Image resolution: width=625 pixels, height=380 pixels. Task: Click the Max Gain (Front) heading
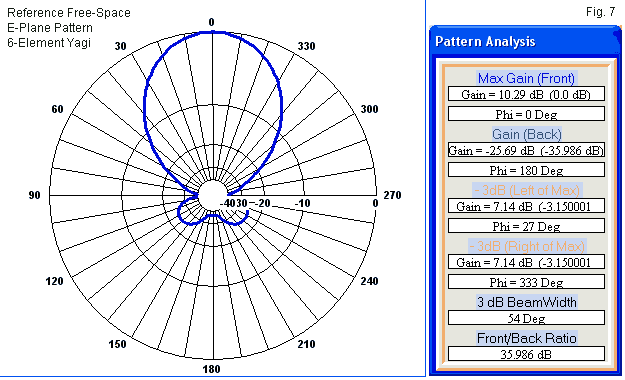(x=526, y=78)
